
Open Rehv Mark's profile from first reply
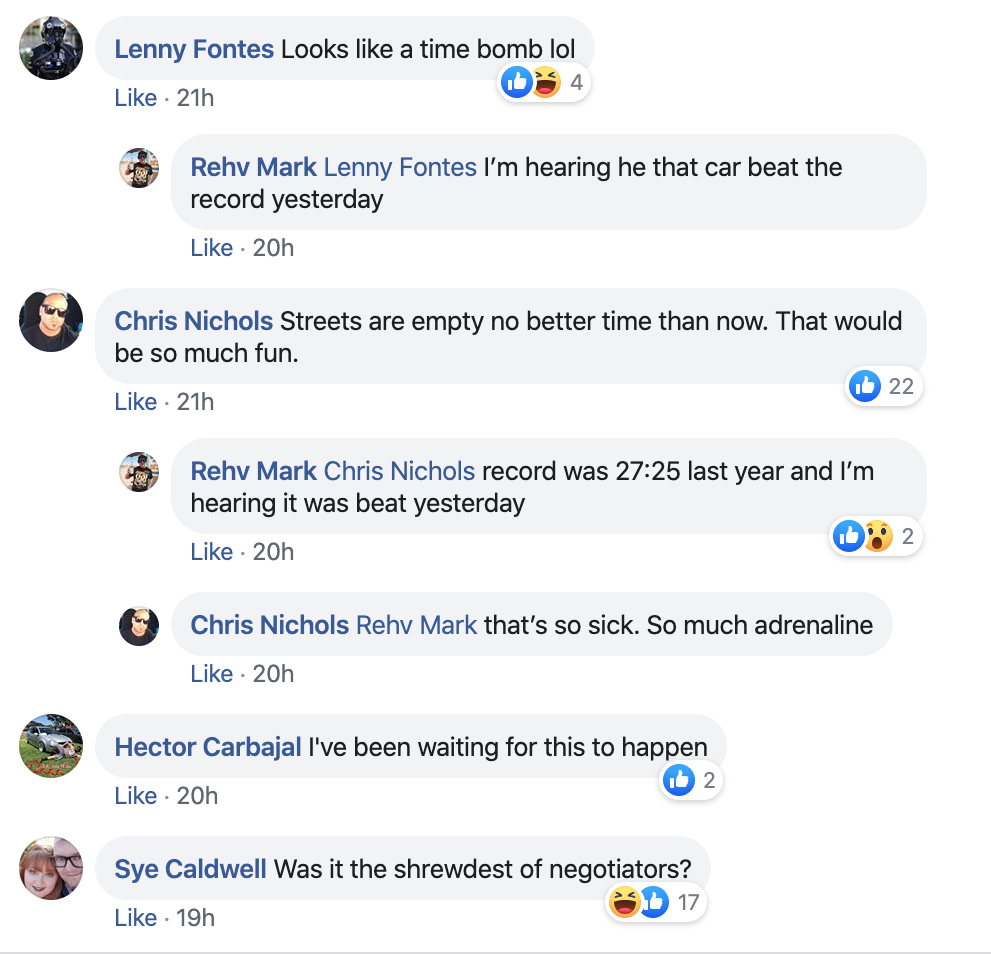click(x=253, y=167)
